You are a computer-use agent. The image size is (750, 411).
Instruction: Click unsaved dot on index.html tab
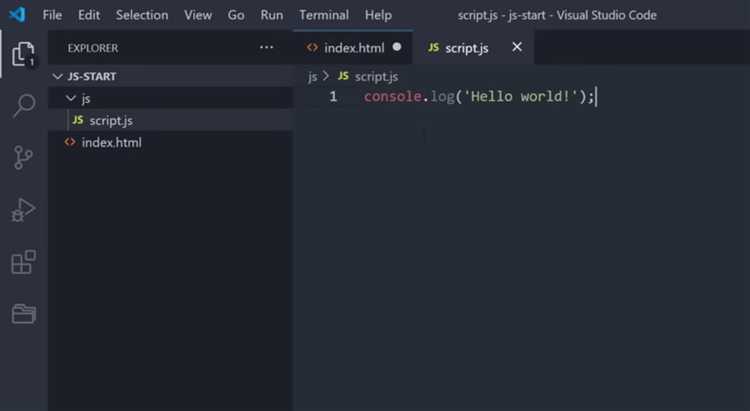click(397, 47)
